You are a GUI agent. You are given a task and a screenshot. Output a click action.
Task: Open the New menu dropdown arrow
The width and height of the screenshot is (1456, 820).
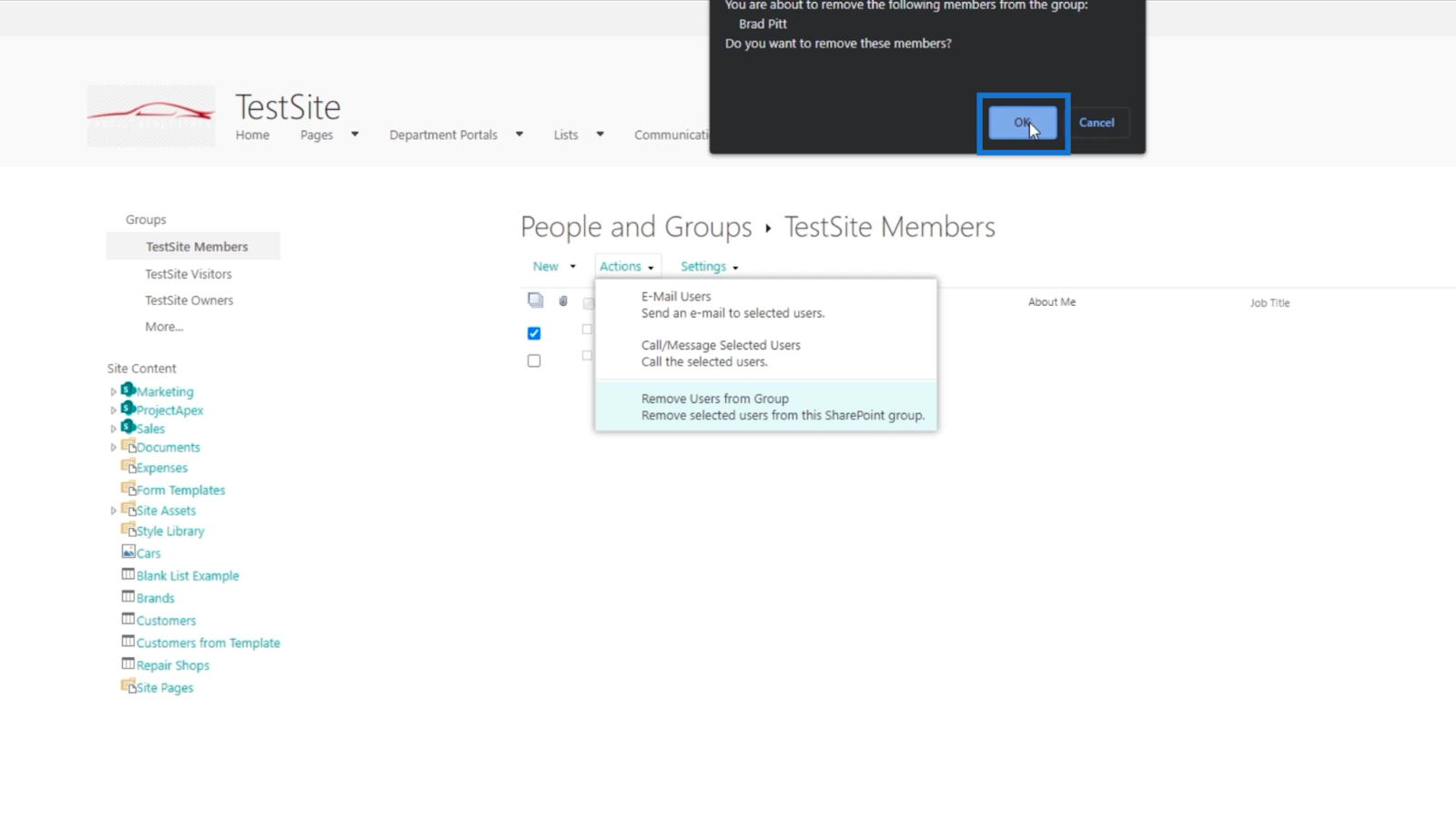point(572,267)
